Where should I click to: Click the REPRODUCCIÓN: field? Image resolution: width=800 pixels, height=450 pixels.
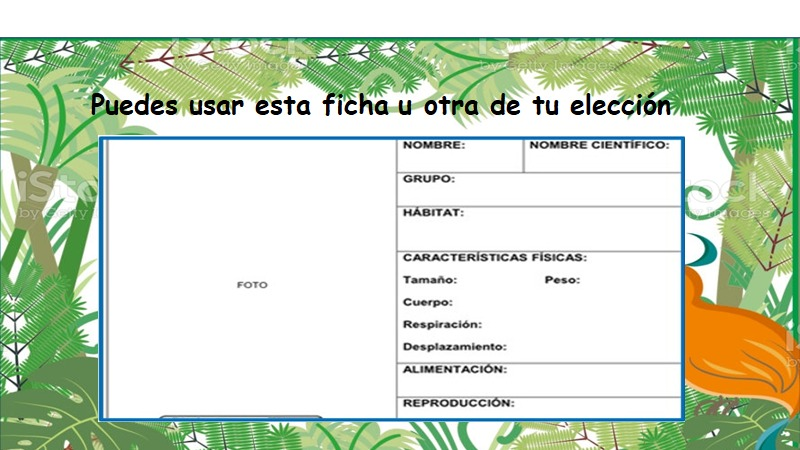pyautogui.click(x=539, y=408)
